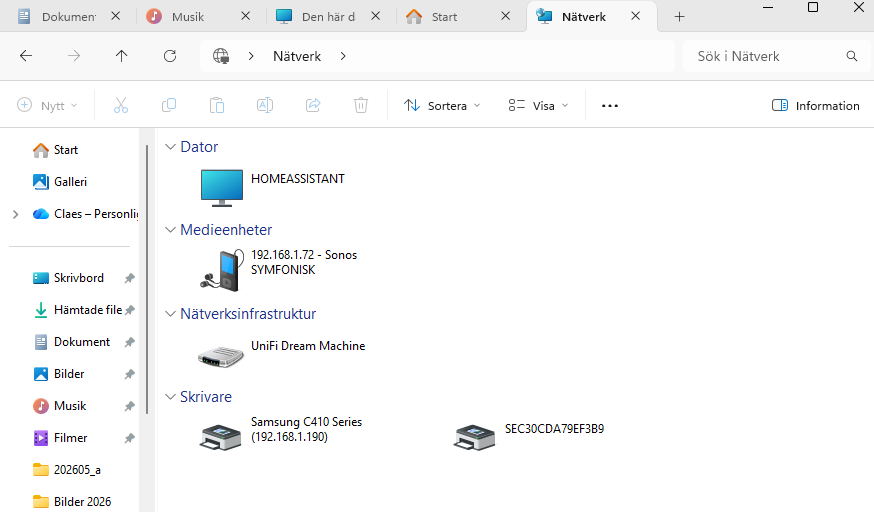Screen dimensions: 874x512
Task: Click the pin icon next to Skrivbord
Action: click(x=129, y=278)
